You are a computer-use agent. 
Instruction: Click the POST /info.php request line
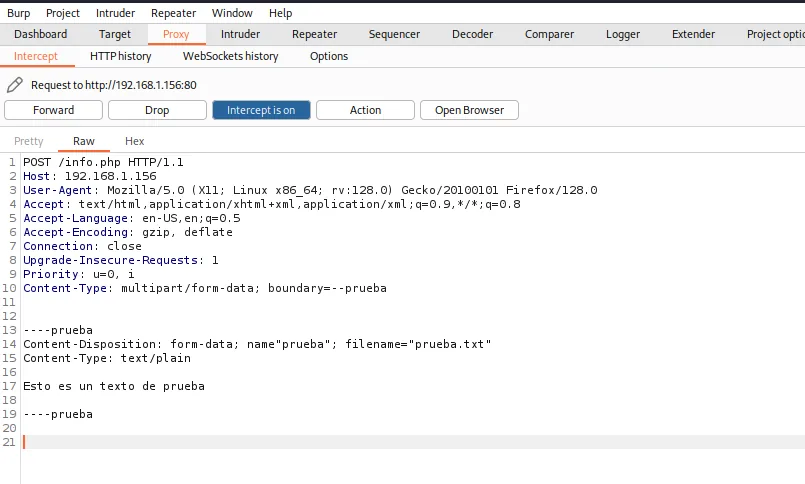pos(103,162)
